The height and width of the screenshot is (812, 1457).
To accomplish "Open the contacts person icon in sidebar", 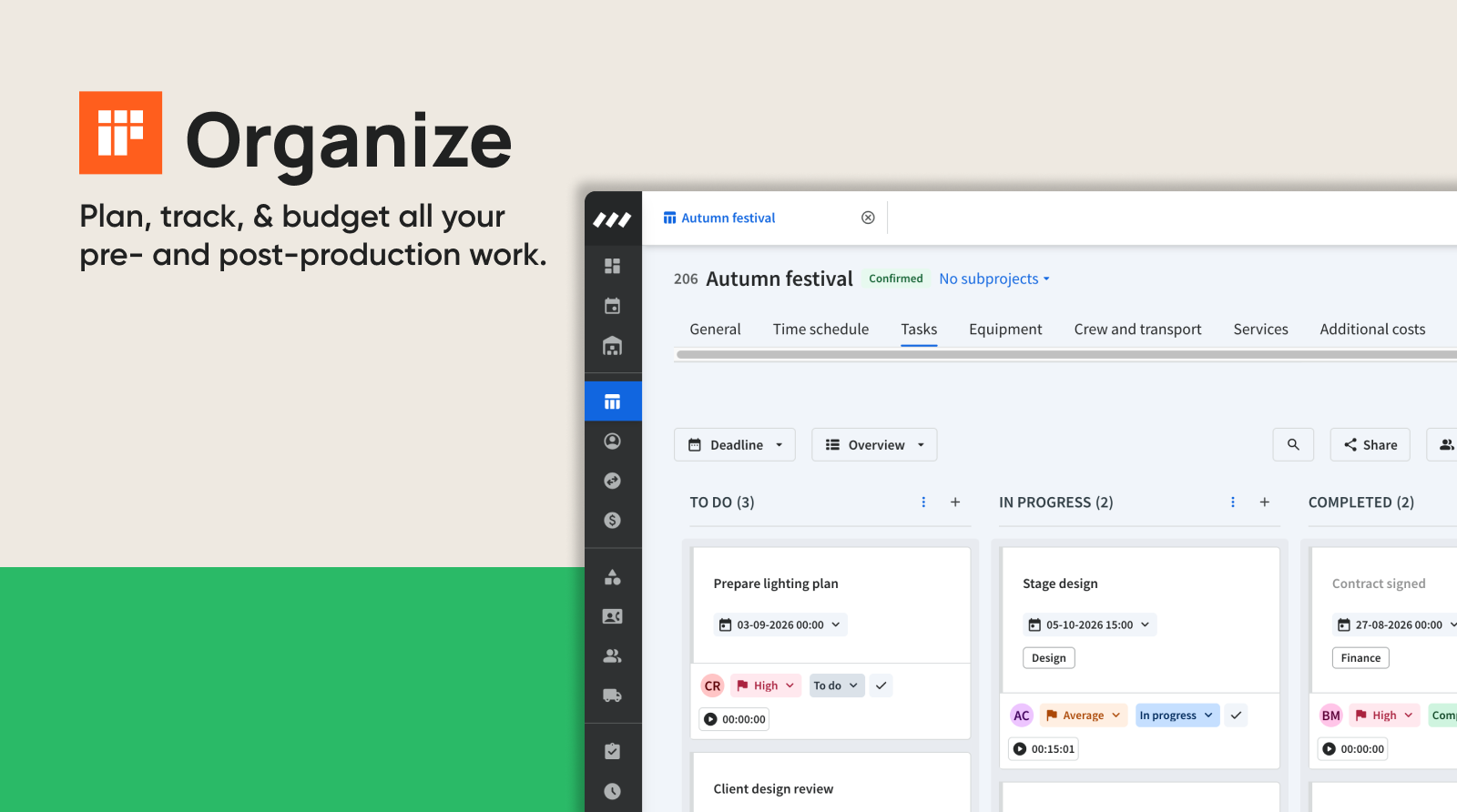I will (x=612, y=441).
